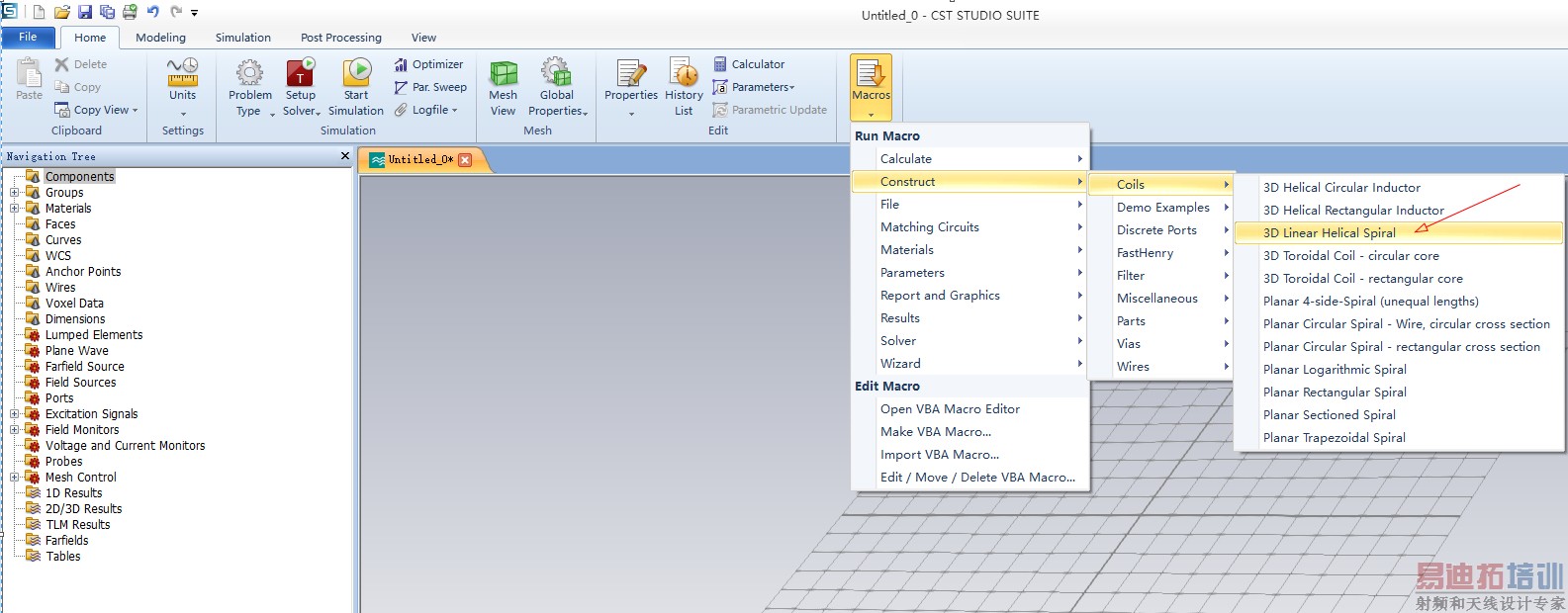Open the Calculate macro submenu
Screen dimensions: 1568x613
point(969,159)
